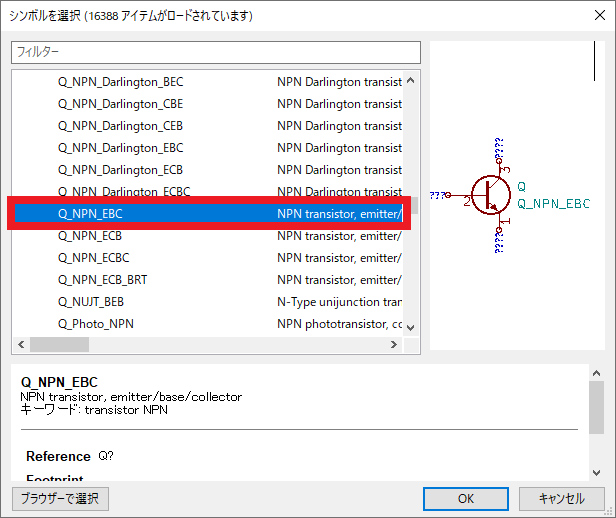Image resolution: width=616 pixels, height=518 pixels.
Task: Click the NPN transistor symbol preview
Action: point(492,195)
